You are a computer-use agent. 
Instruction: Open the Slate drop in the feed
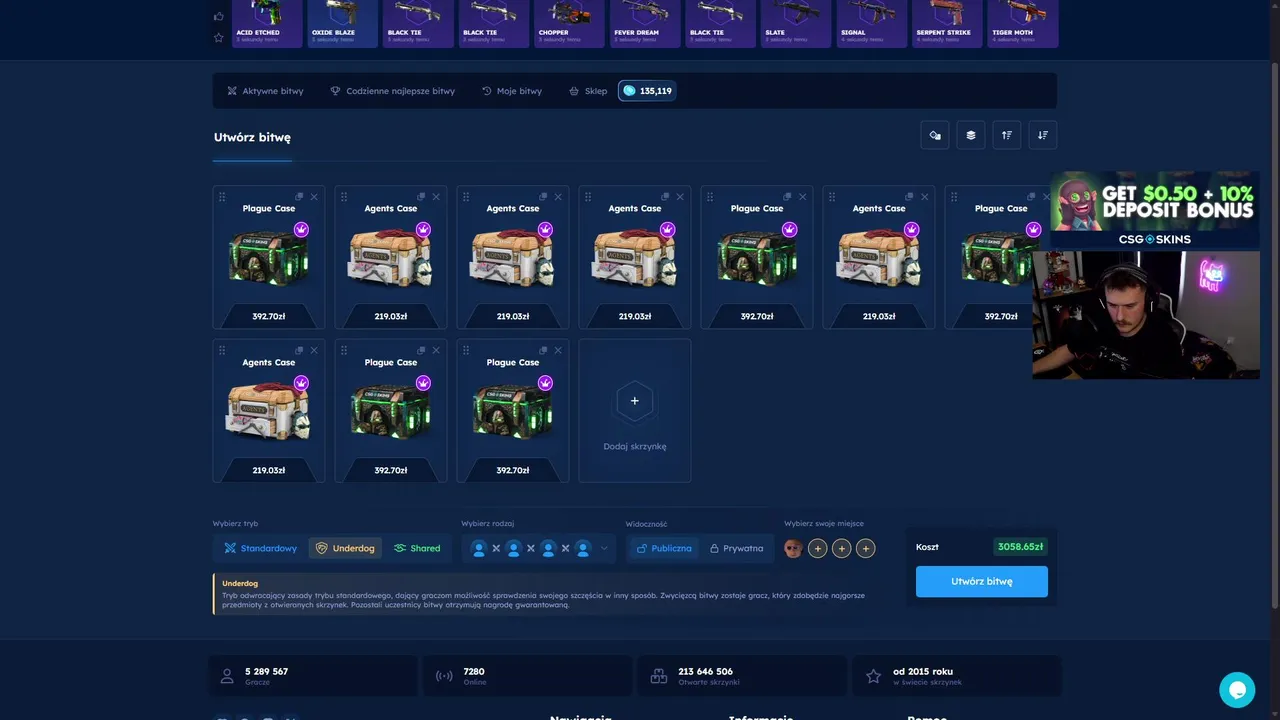coord(796,23)
